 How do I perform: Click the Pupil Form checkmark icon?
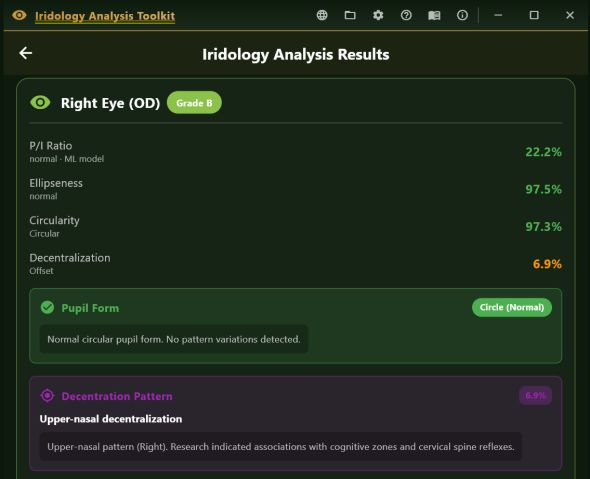point(47,307)
